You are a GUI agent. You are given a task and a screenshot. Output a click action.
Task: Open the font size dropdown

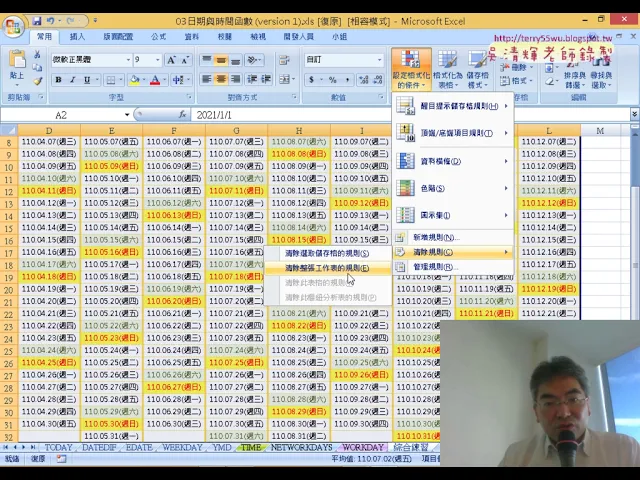[158, 60]
